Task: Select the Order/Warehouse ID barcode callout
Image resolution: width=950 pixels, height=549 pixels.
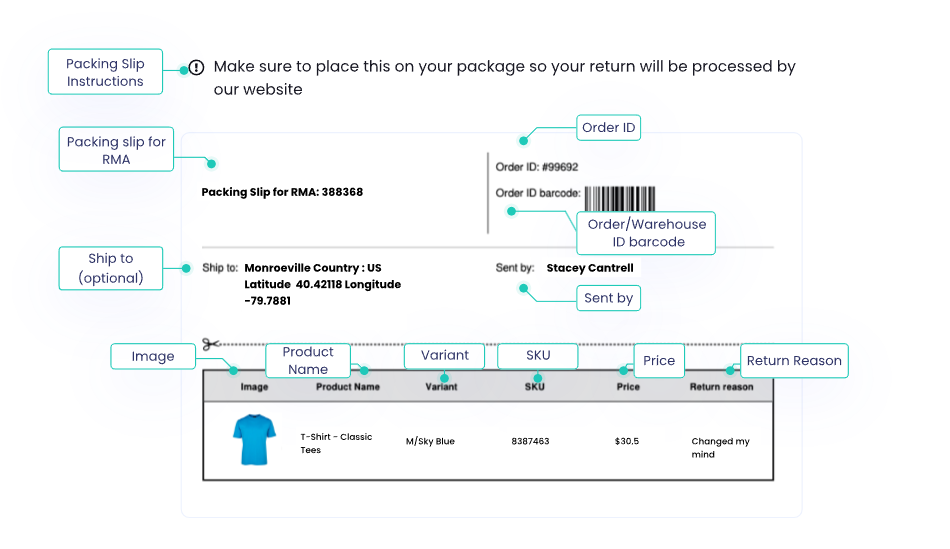Action: click(646, 233)
